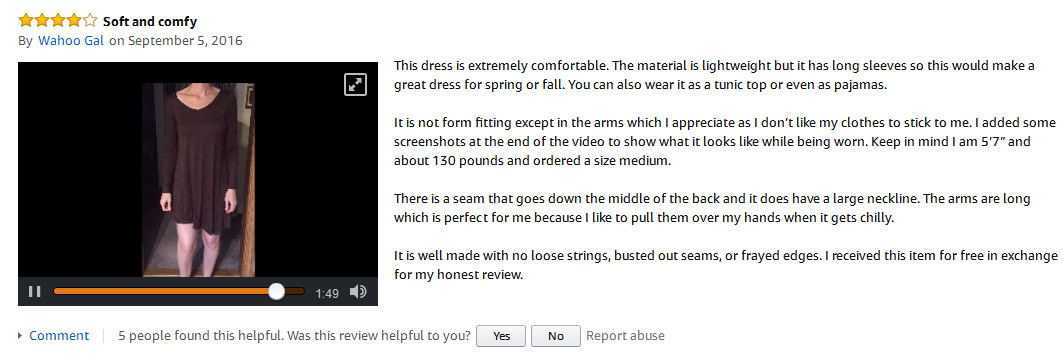Screen dimensions: 1063x361
Task: Jump to the unplayed end of the video progress bar
Action: pyautogui.click(x=295, y=291)
